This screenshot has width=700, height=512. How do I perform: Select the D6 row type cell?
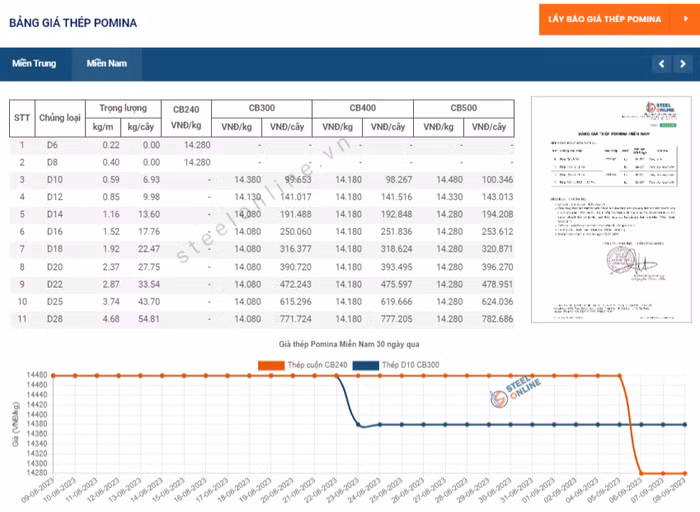point(52,145)
